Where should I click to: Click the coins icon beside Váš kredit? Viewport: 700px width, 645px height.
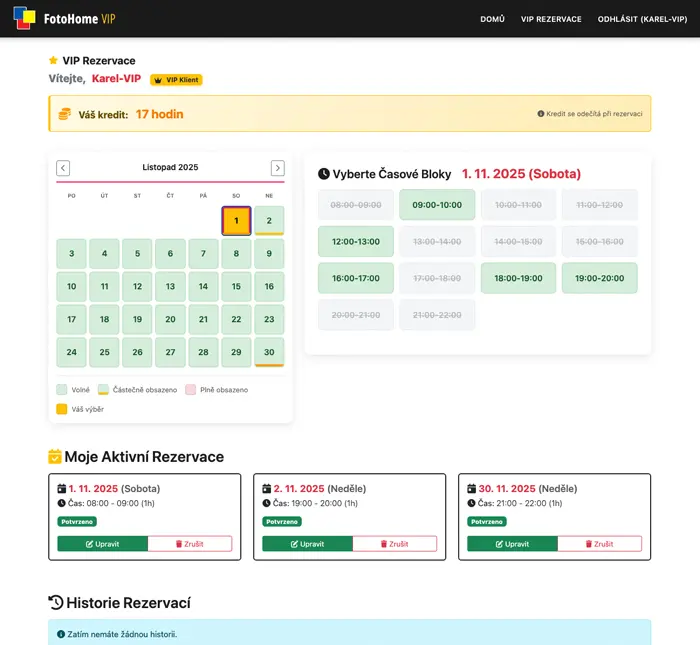pyautogui.click(x=65, y=114)
